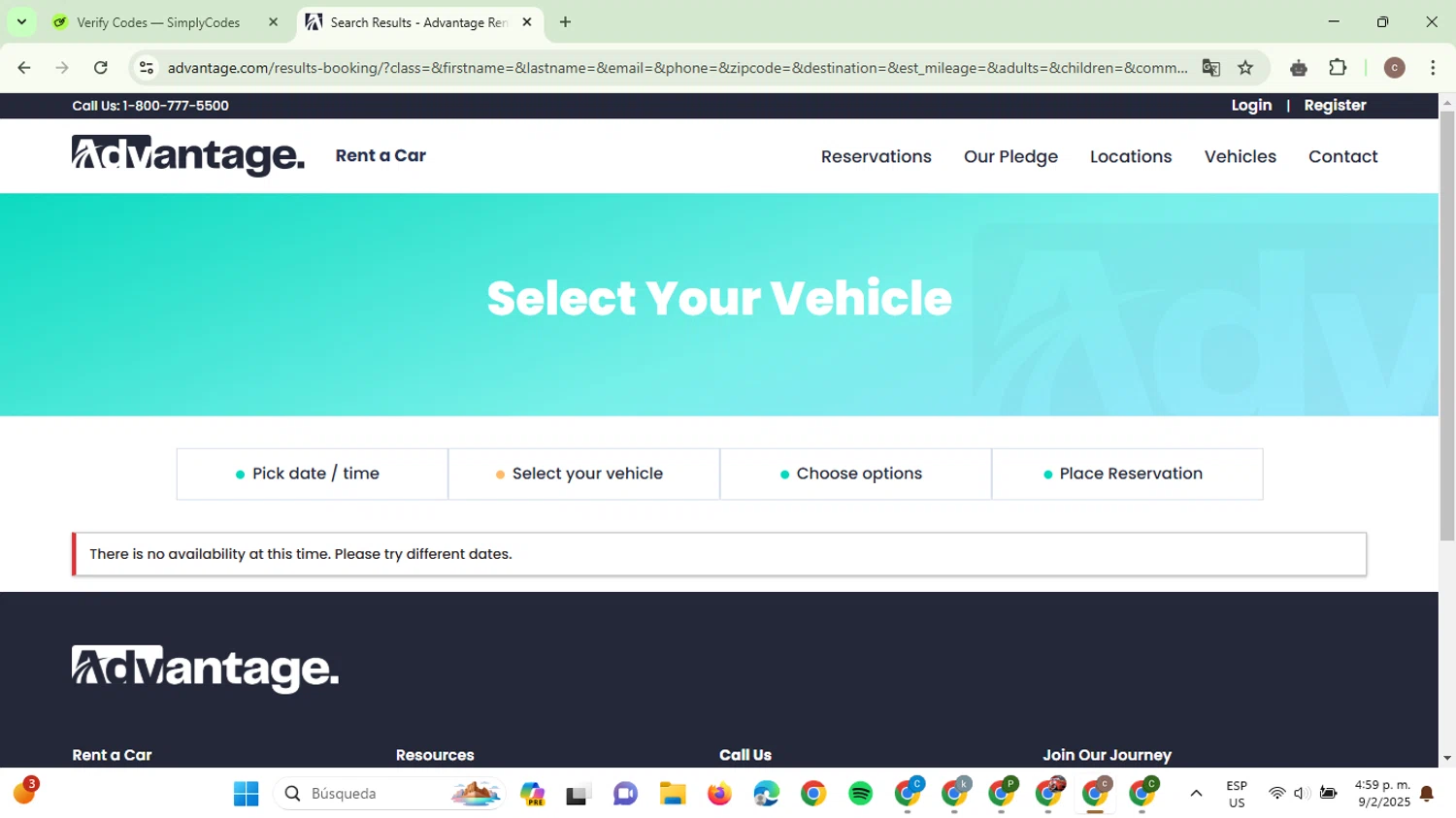
Task: Close the Search Results - Advantage tab
Action: pyautogui.click(x=527, y=22)
